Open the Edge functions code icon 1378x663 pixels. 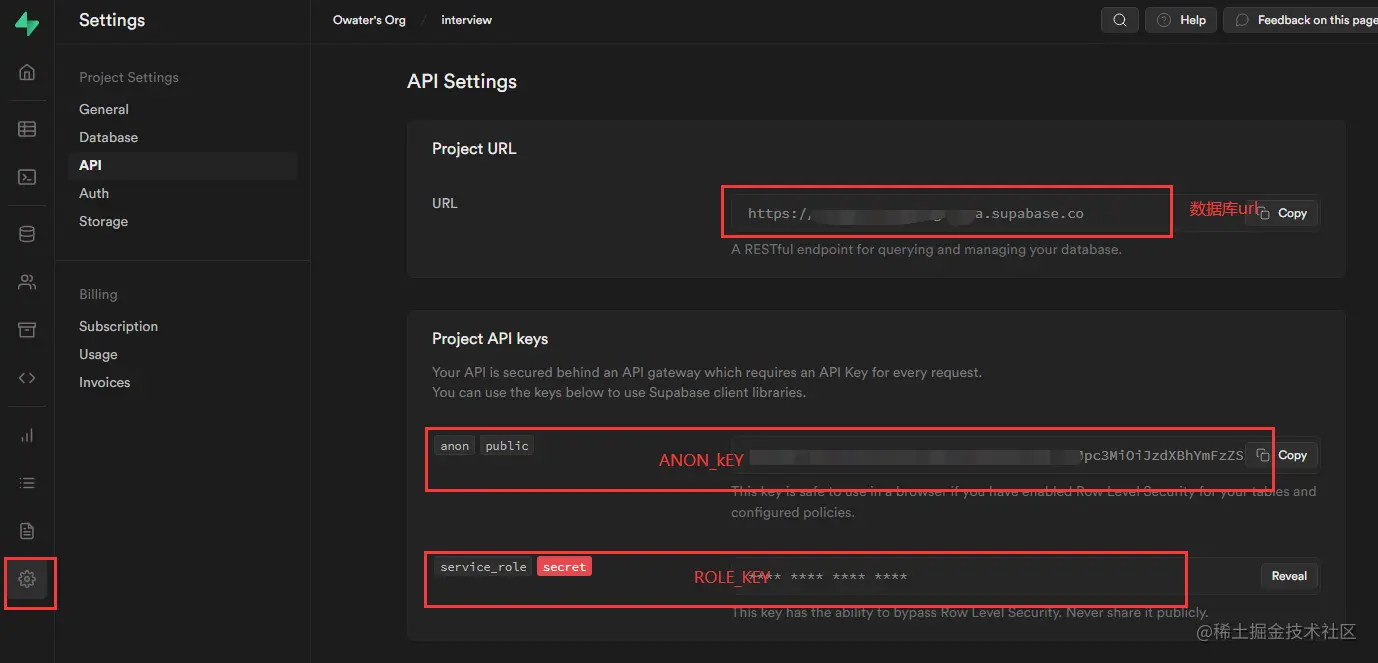coord(27,378)
